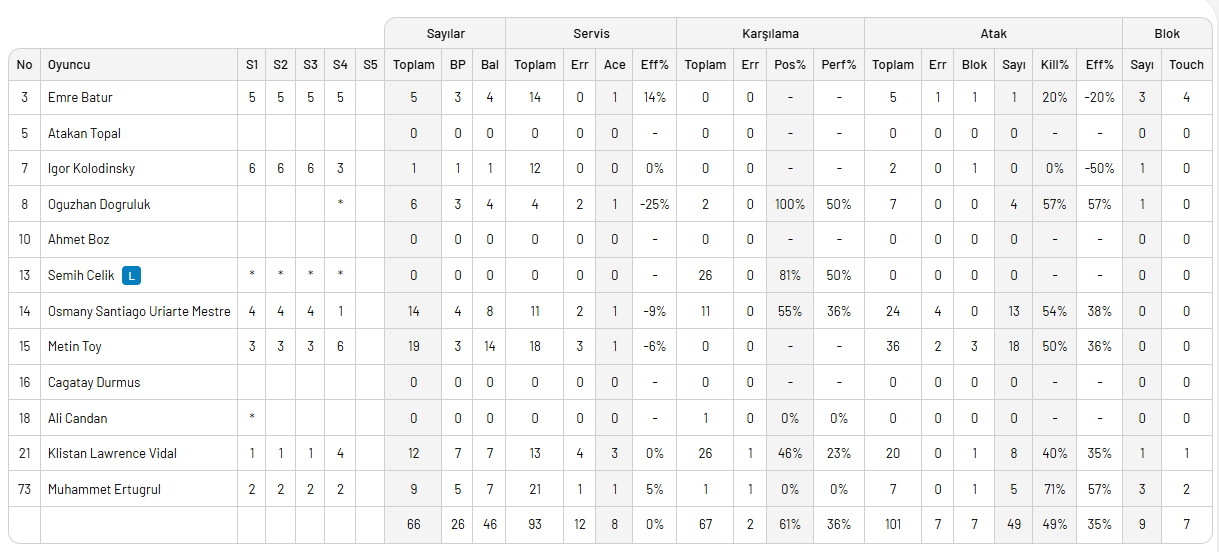This screenshot has height=552, width=1219.
Task: Click Muhammet Ertugrul's player name
Action: point(104,490)
